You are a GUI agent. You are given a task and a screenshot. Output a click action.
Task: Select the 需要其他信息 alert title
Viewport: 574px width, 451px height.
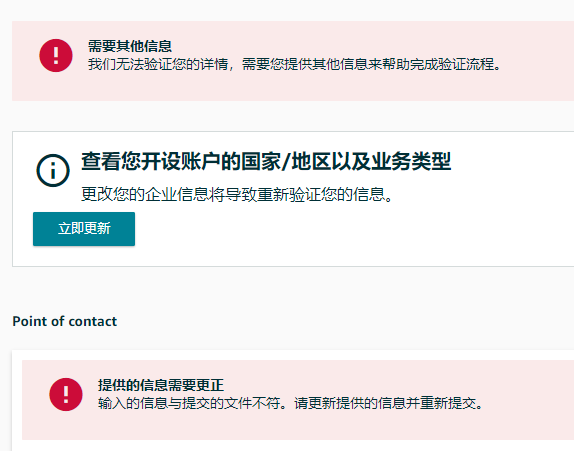tap(130, 46)
